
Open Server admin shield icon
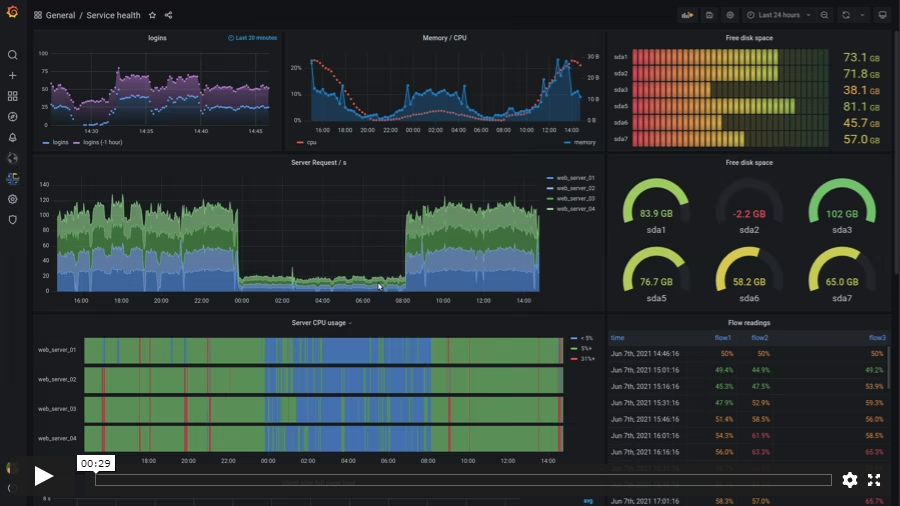(x=13, y=219)
